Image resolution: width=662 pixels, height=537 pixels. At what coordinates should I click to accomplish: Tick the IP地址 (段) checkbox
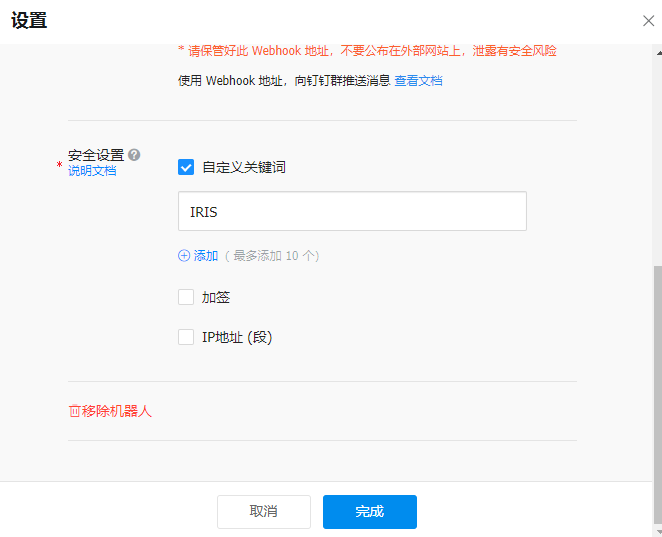pos(185,337)
